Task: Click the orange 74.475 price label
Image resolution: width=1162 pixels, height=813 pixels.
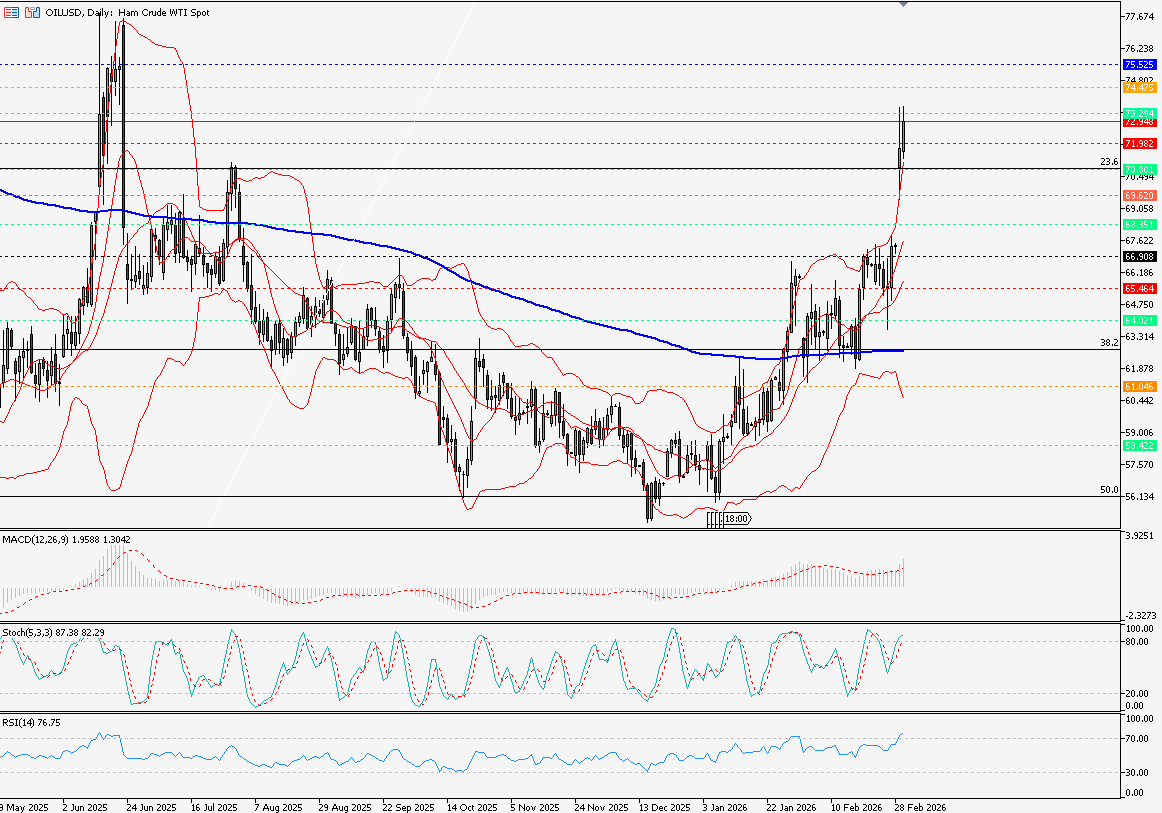Action: [1140, 88]
